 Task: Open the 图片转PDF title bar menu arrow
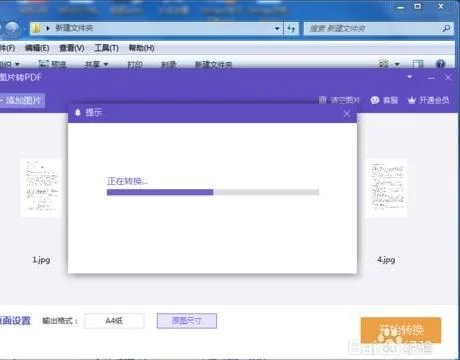point(410,77)
